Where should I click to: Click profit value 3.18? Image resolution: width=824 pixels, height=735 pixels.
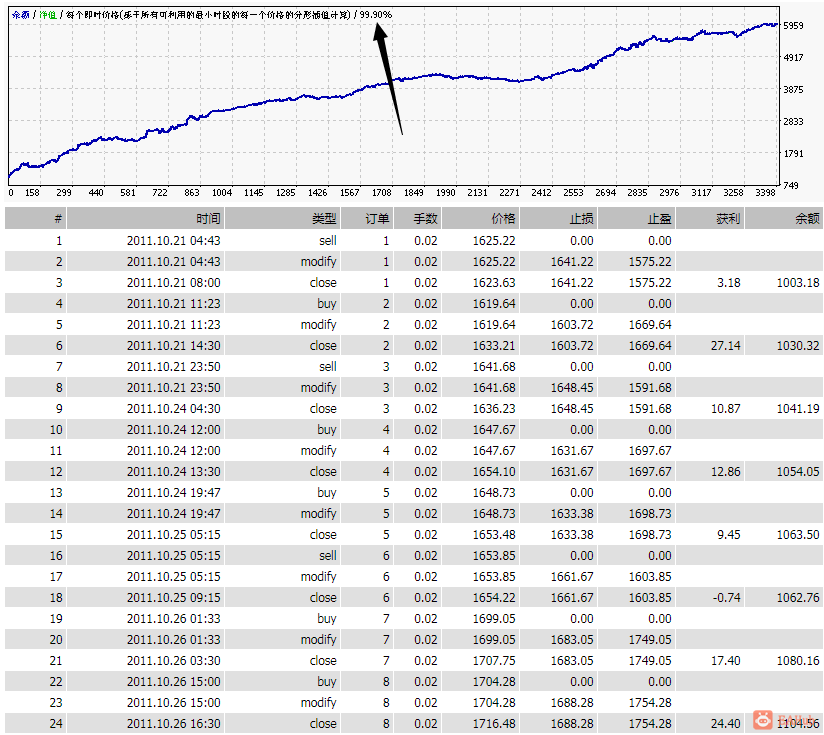[x=728, y=283]
